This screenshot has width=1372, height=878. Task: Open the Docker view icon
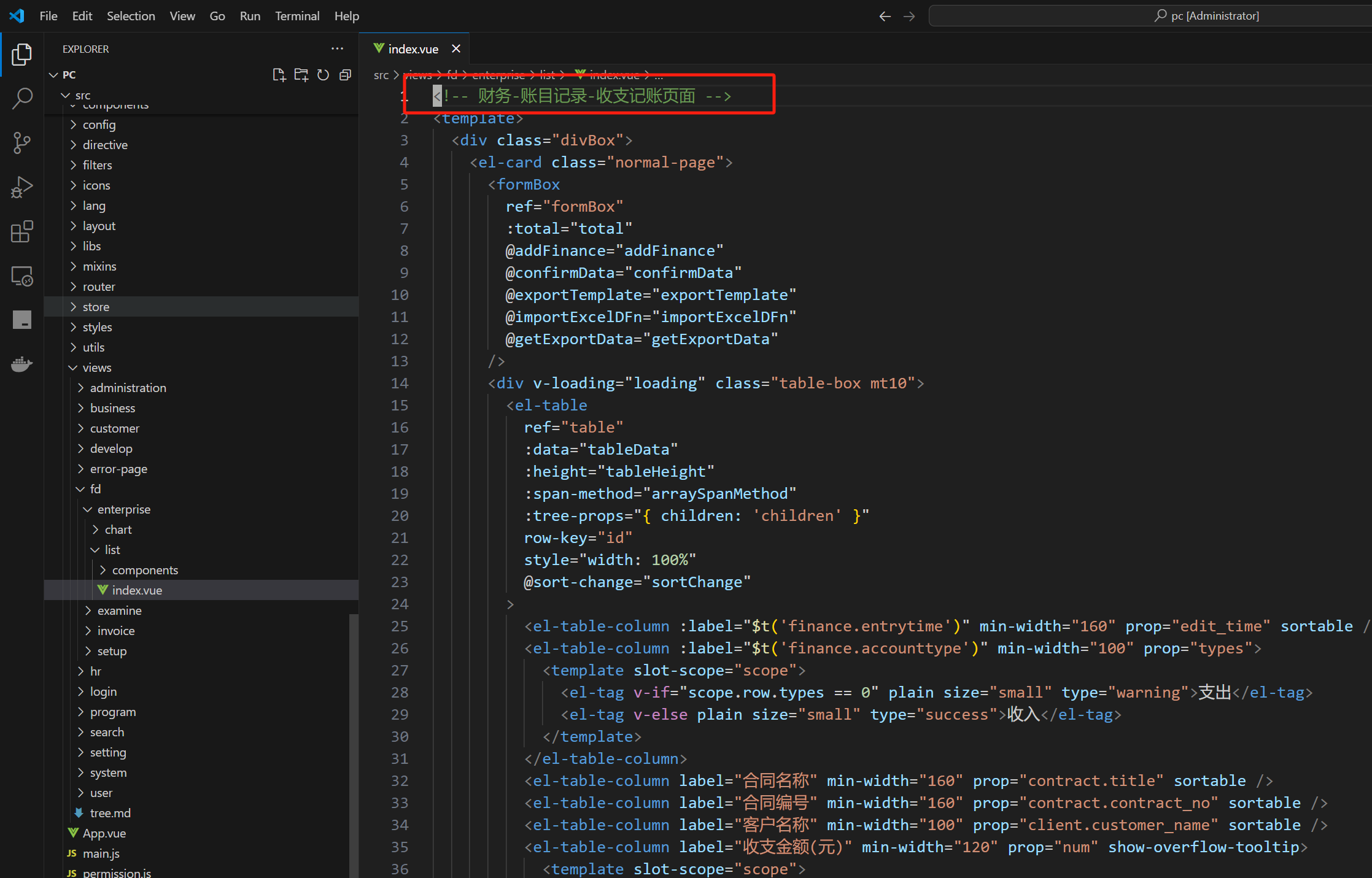pos(21,364)
